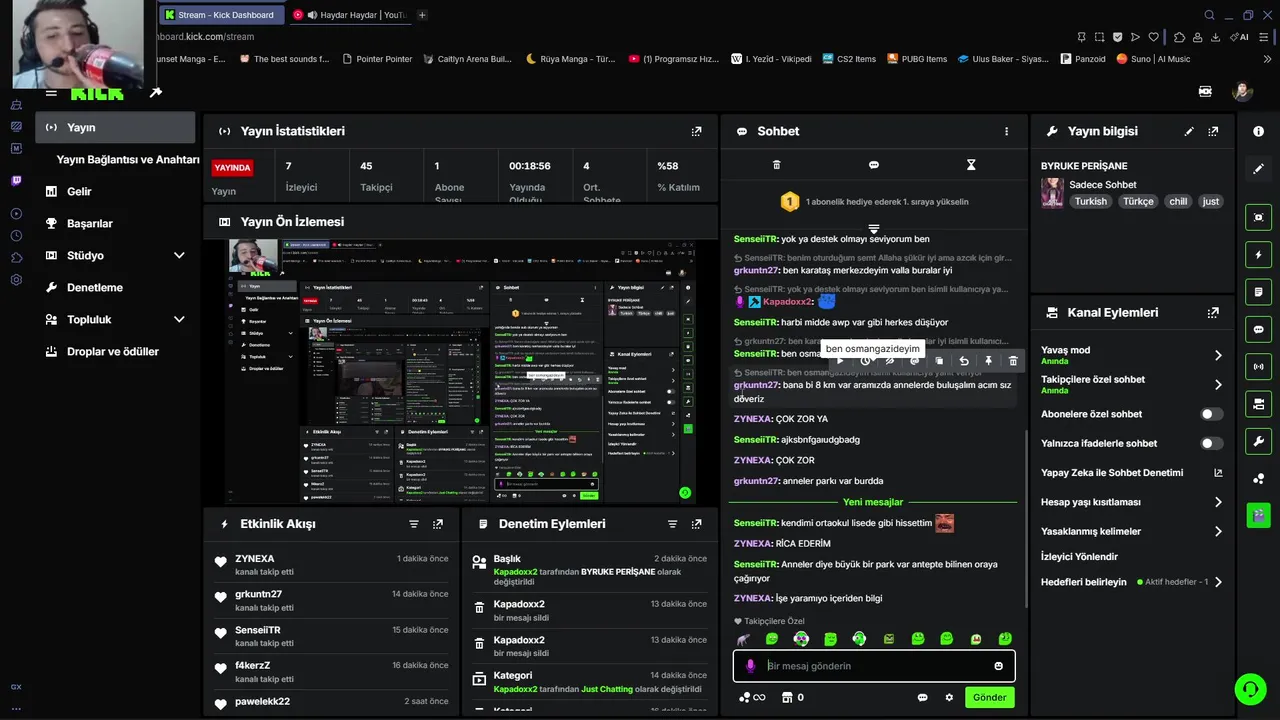
Task: Open Yavaş mod options chevron
Action: 1218,355
